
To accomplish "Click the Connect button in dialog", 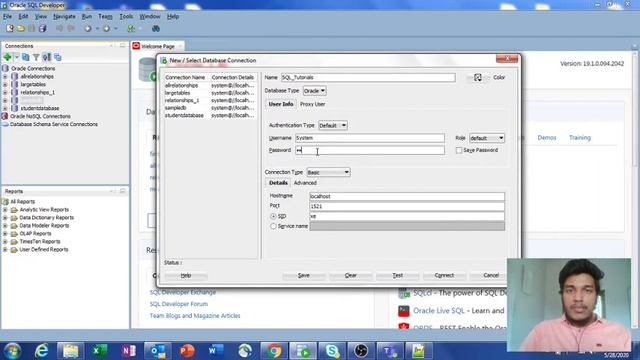I will tap(444, 276).
